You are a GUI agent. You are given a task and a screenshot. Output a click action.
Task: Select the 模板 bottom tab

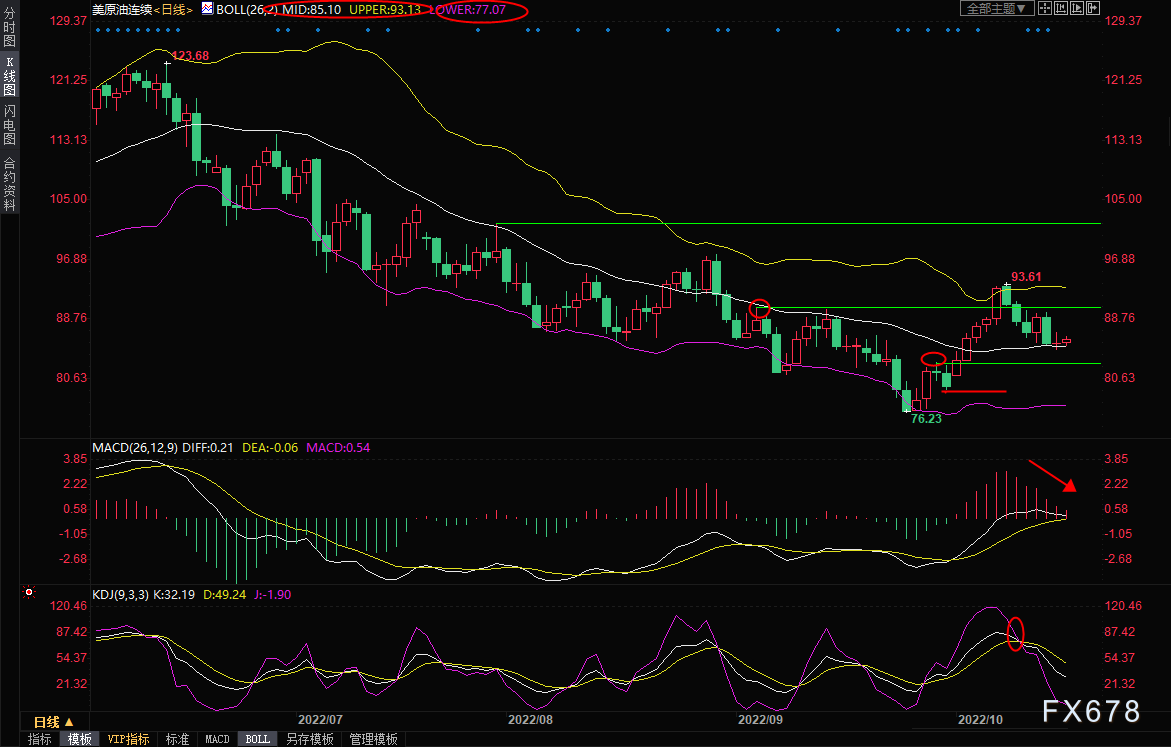click(79, 739)
